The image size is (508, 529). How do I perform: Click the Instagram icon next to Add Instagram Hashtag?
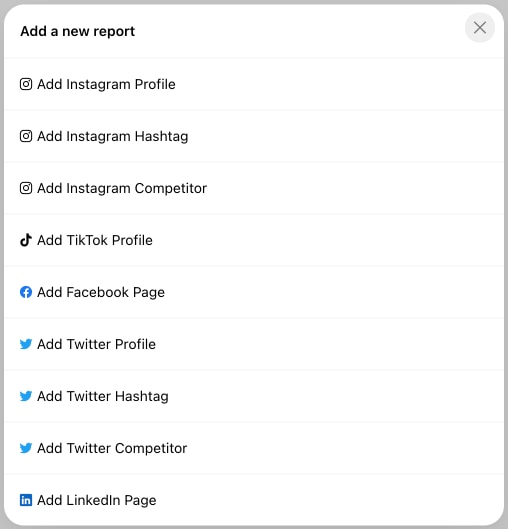click(26, 136)
